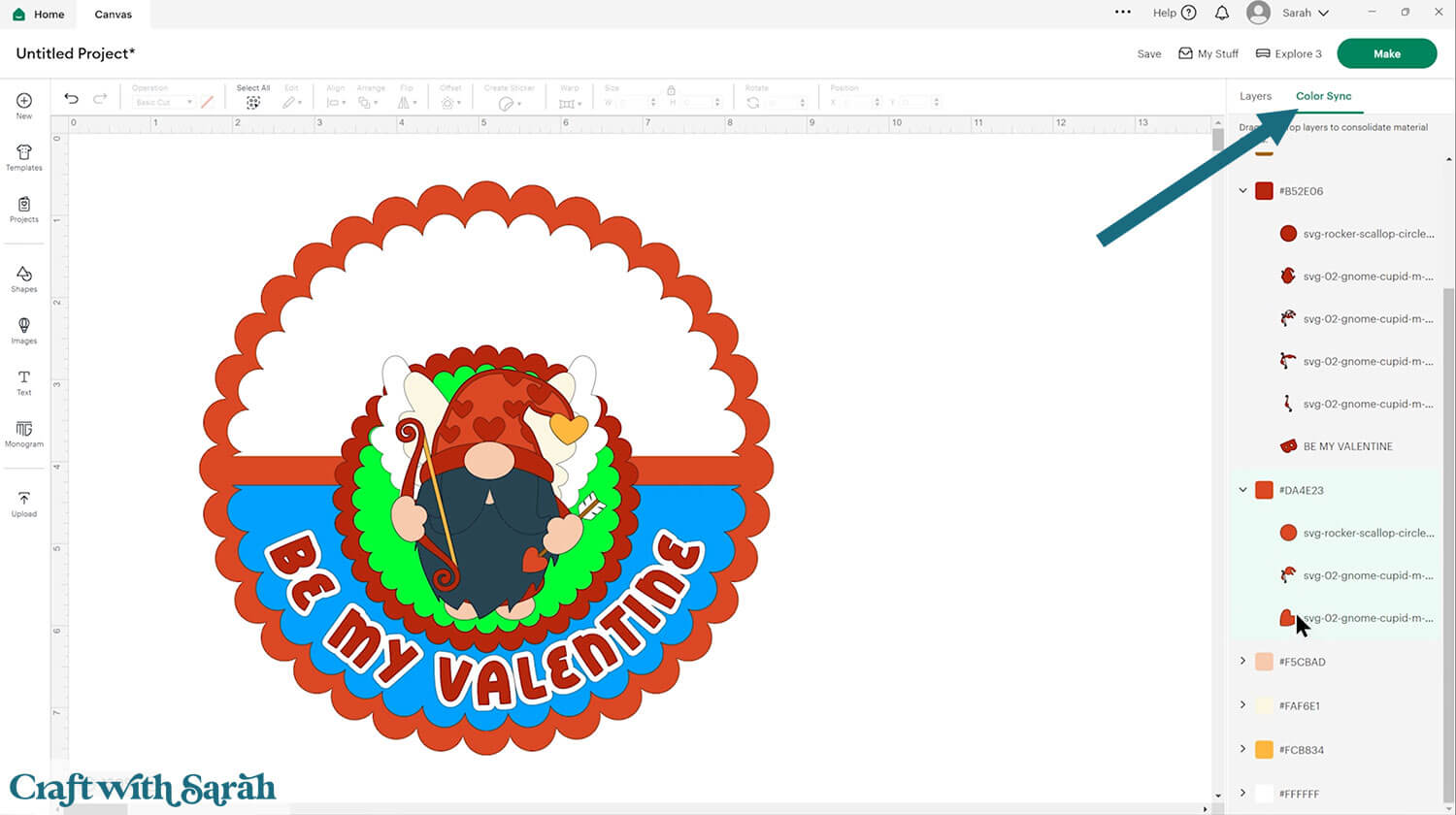Open the Sarah account menu
The image size is (1456, 815).
[1296, 13]
